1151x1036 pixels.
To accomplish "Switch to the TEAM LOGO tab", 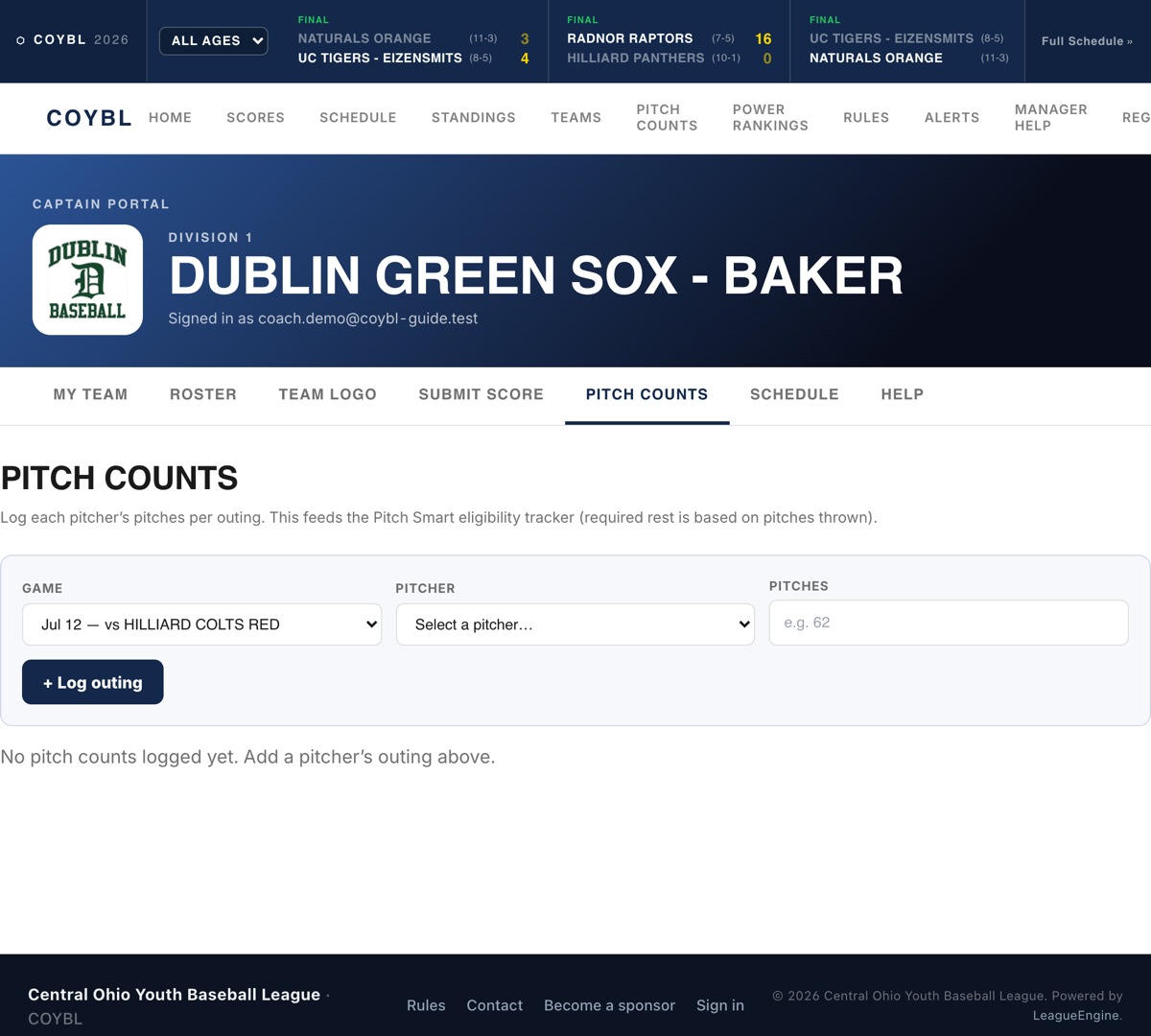I will 328,394.
